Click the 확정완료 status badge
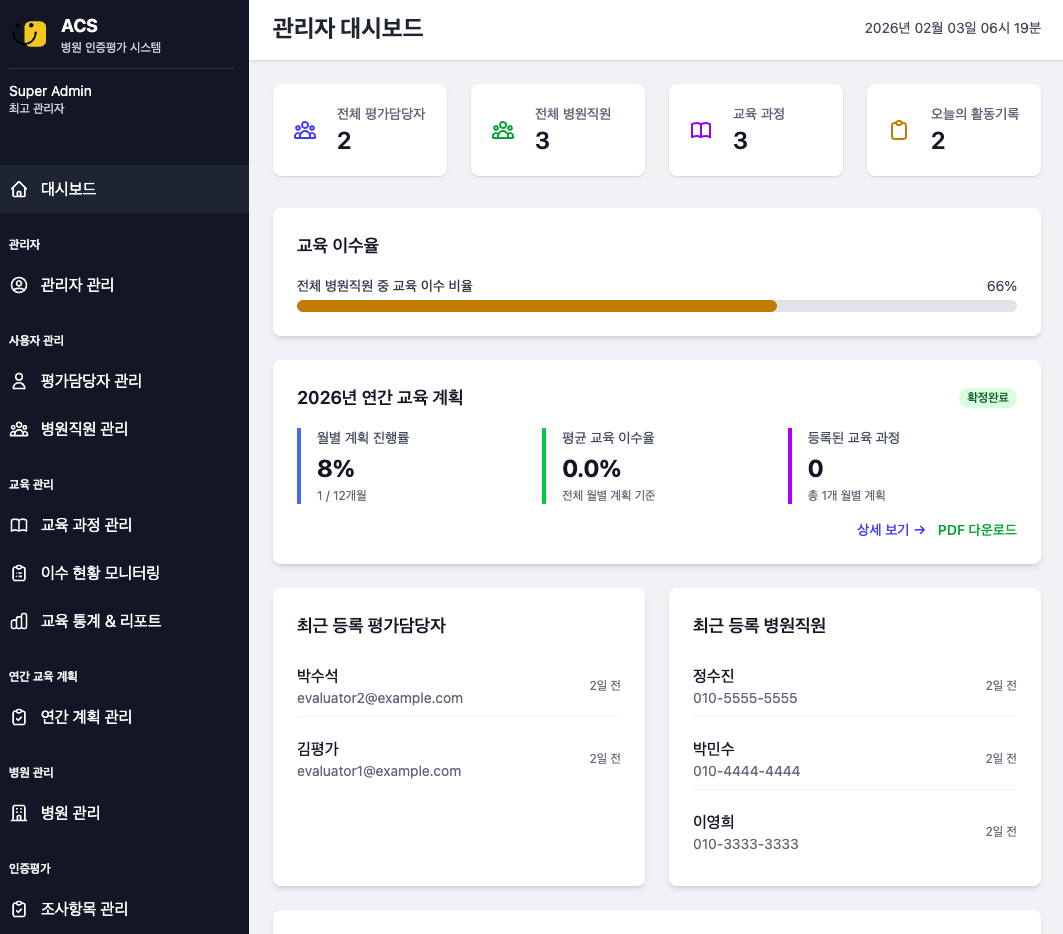This screenshot has width=1063, height=934. tap(988, 398)
